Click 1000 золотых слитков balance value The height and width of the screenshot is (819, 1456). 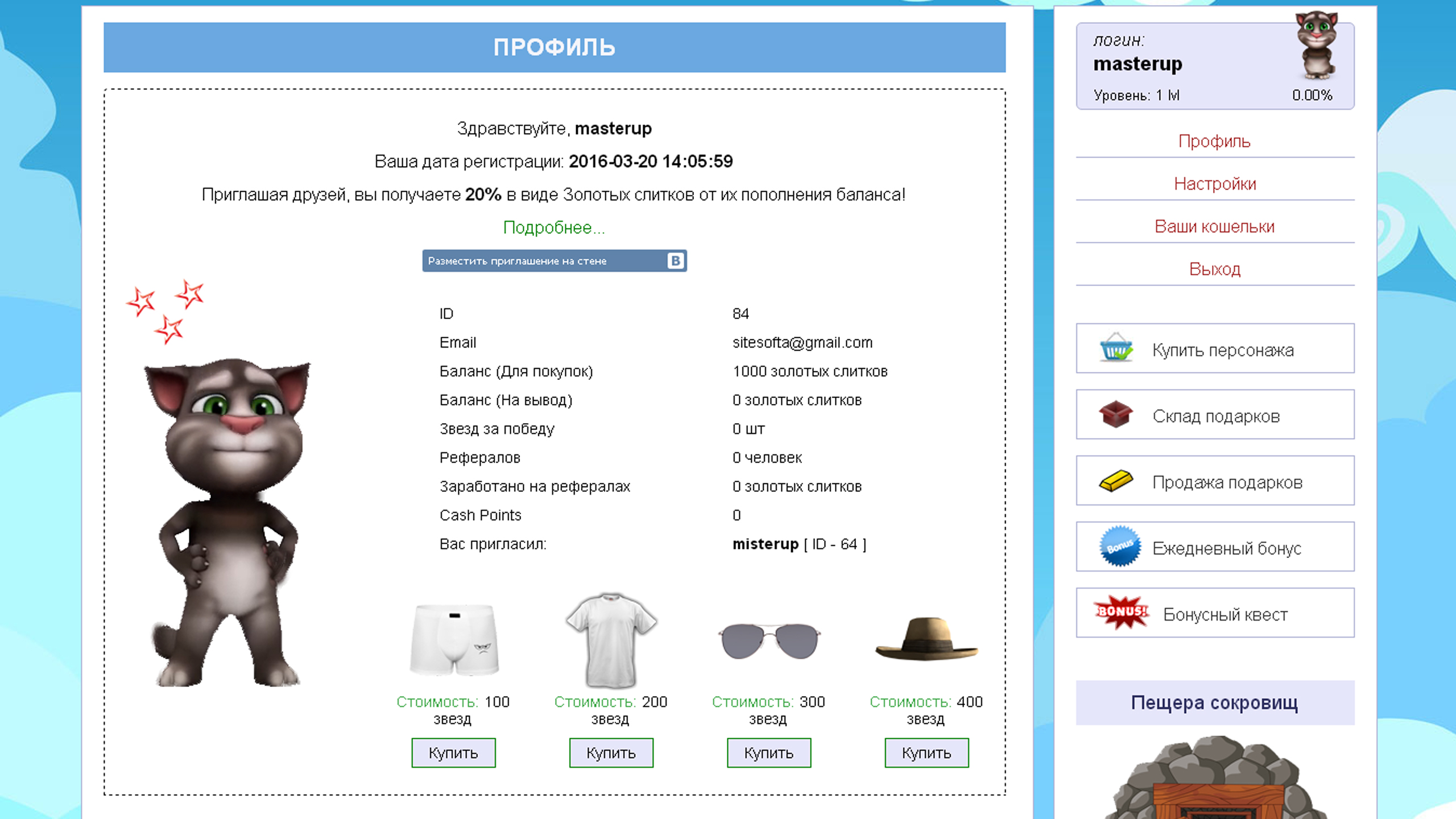coord(810,371)
